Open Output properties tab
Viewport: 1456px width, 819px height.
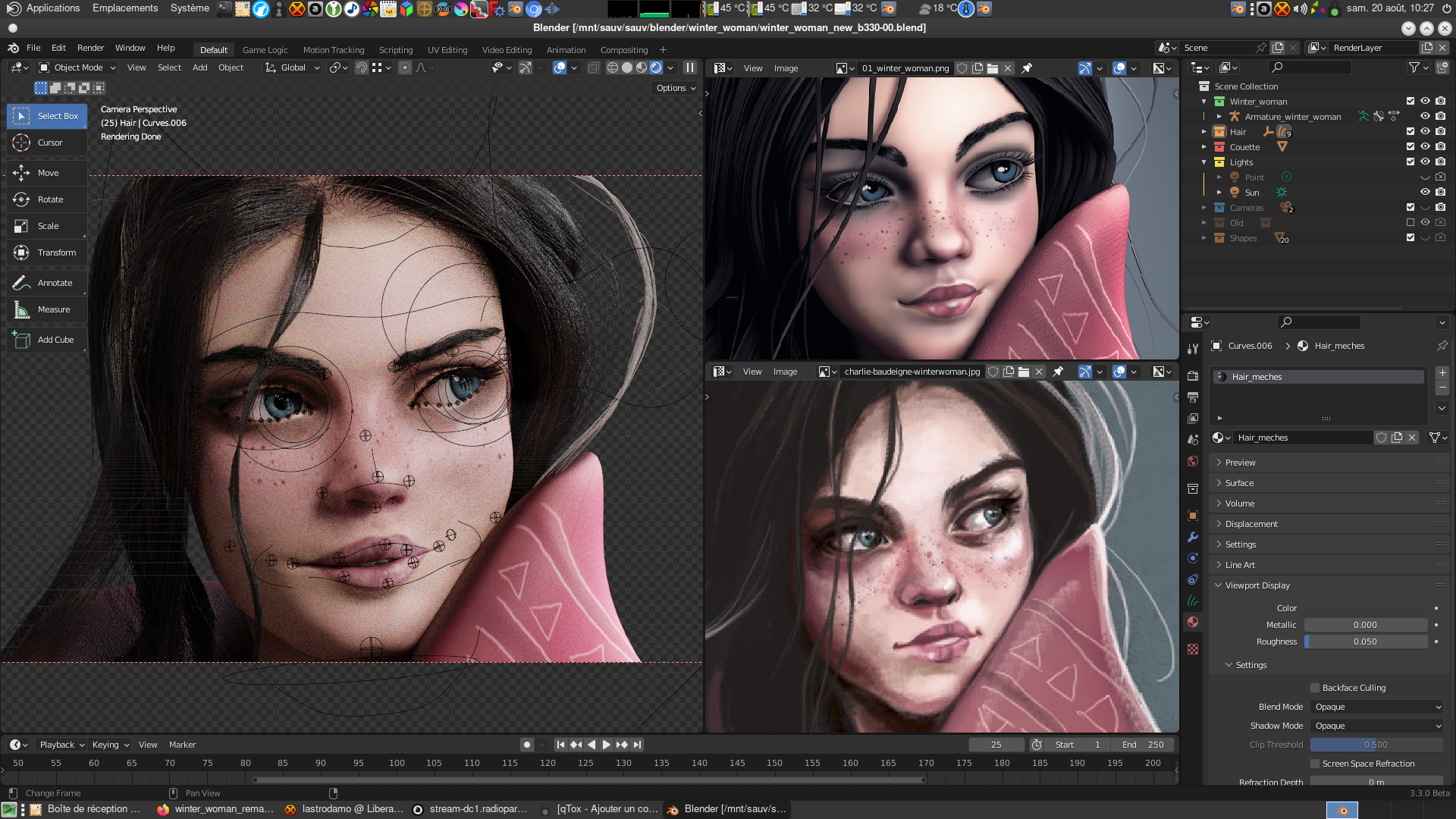tap(1193, 397)
